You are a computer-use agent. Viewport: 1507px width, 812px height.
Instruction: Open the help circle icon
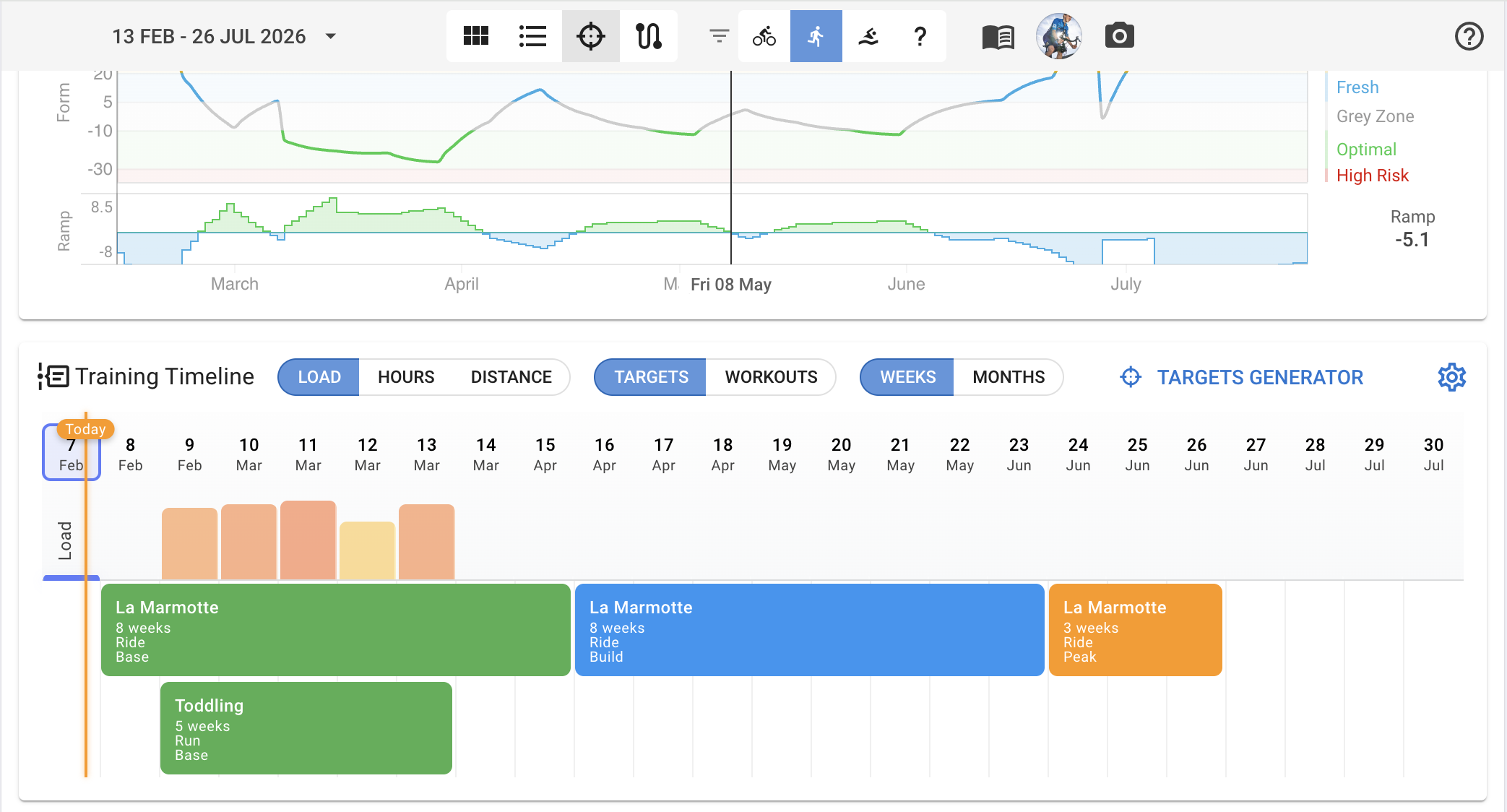(x=1469, y=36)
